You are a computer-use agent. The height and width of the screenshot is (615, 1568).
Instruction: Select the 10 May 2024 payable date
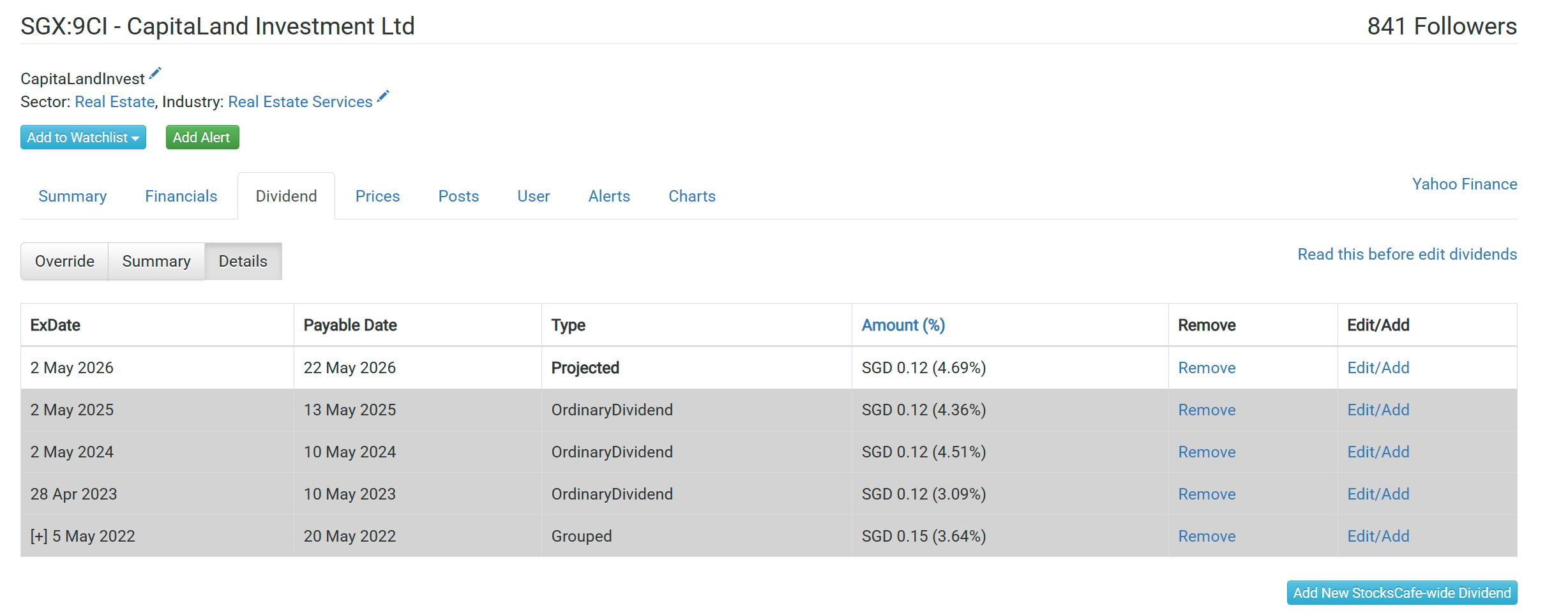coord(350,452)
